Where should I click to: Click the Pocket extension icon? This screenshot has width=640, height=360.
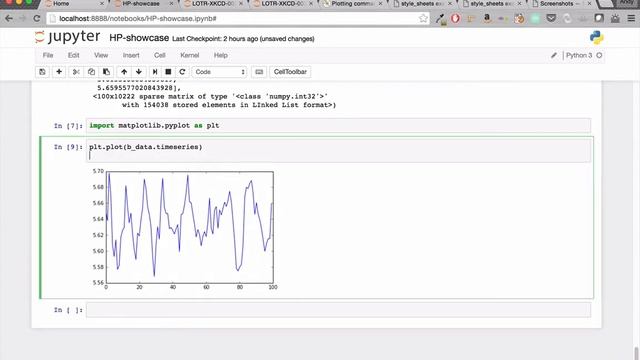pos(551,18)
